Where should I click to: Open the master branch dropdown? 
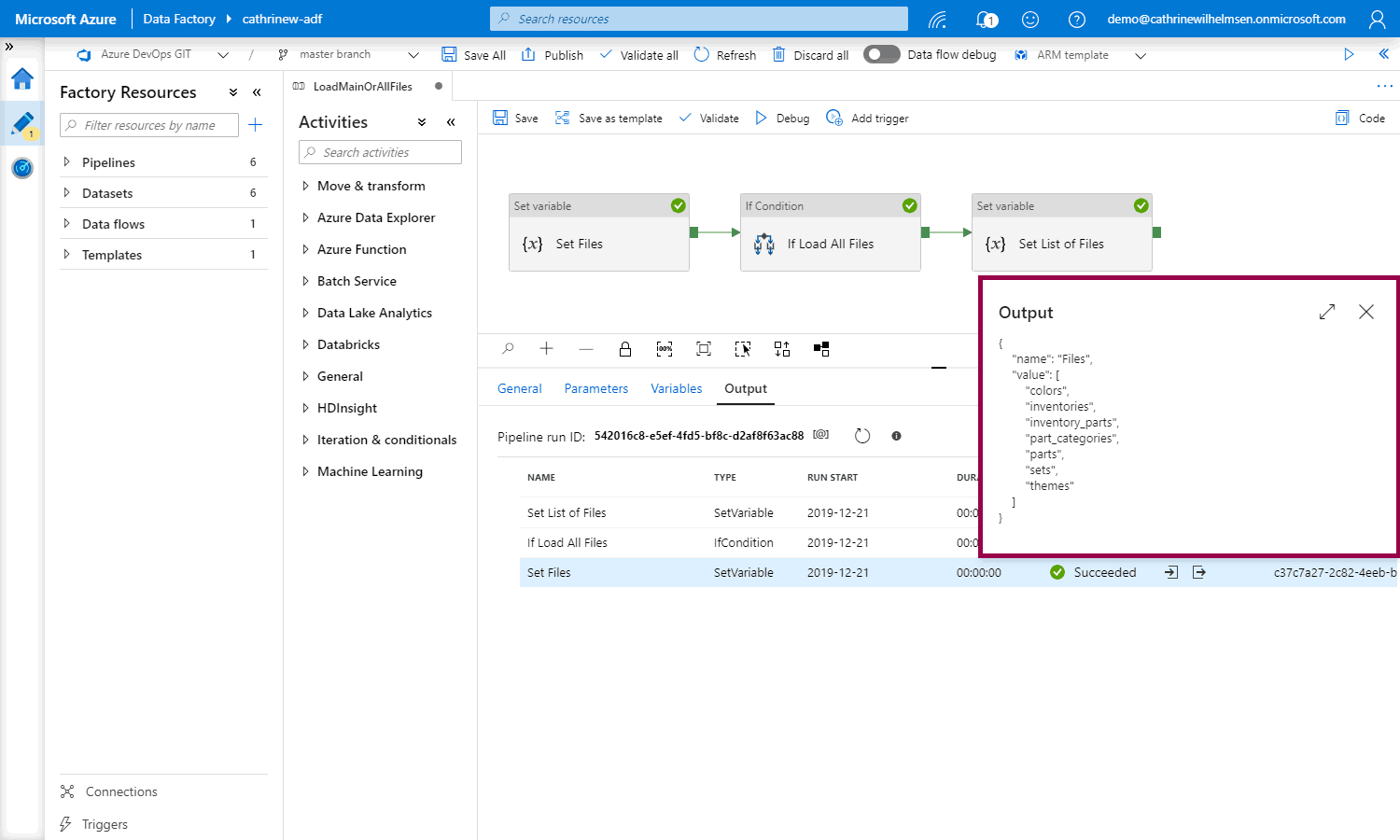point(413,55)
